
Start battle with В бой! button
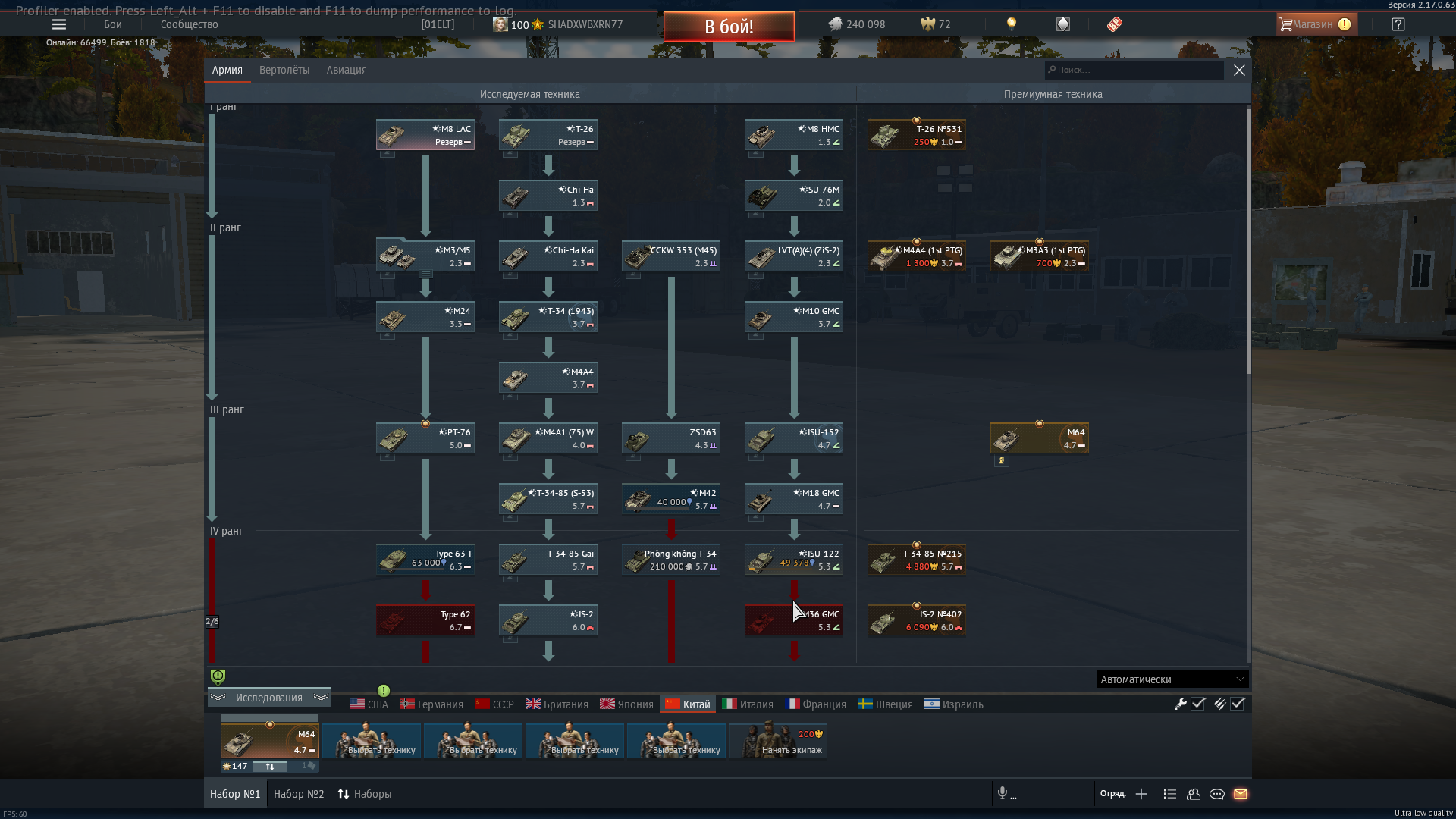point(729,27)
